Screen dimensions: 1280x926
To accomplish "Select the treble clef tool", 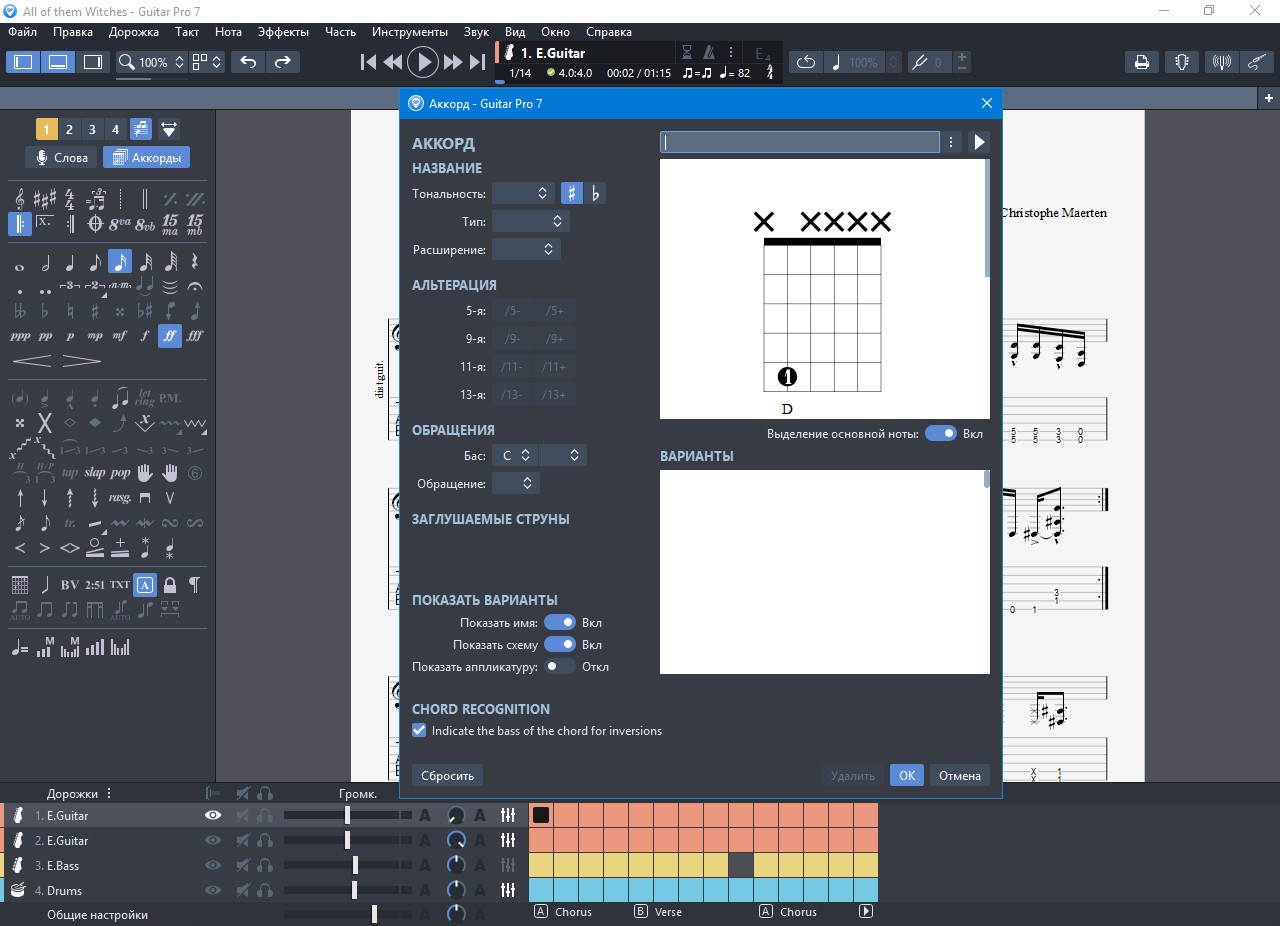I will (20, 197).
